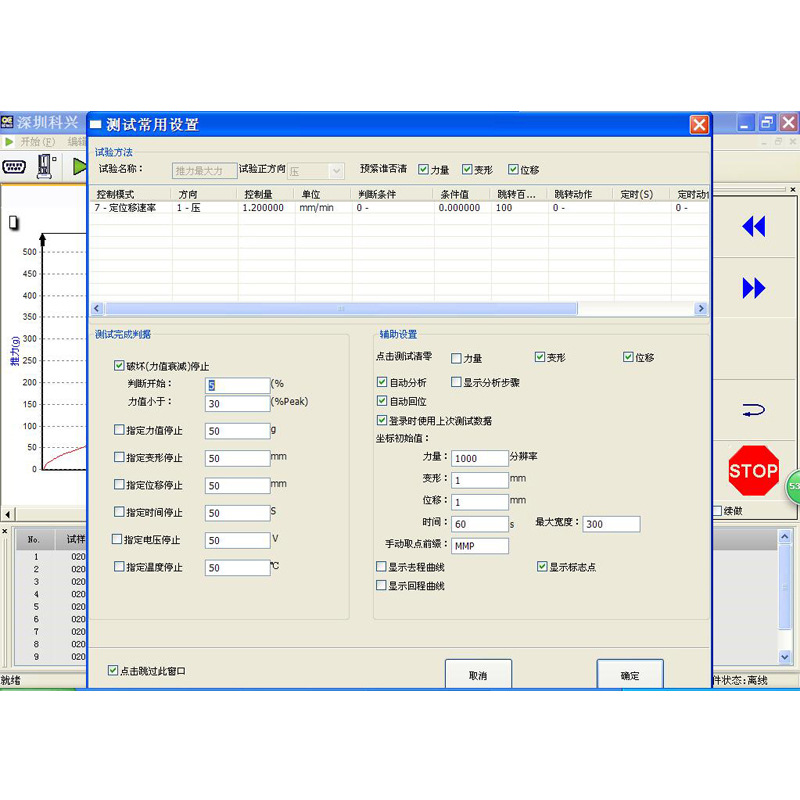This screenshot has width=800, height=800.
Task: Enable 指定电压停止 checkbox
Action: point(117,539)
